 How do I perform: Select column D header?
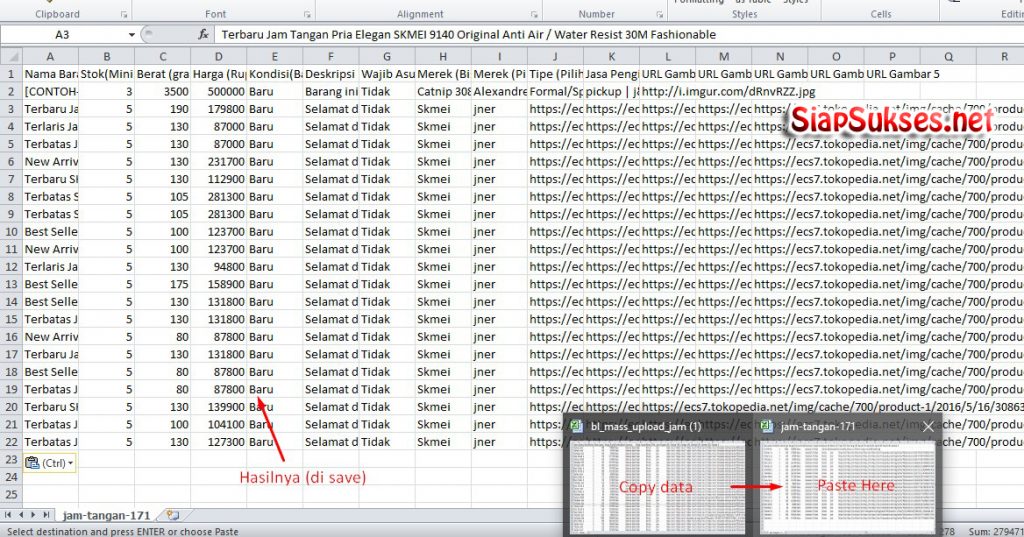(219, 57)
